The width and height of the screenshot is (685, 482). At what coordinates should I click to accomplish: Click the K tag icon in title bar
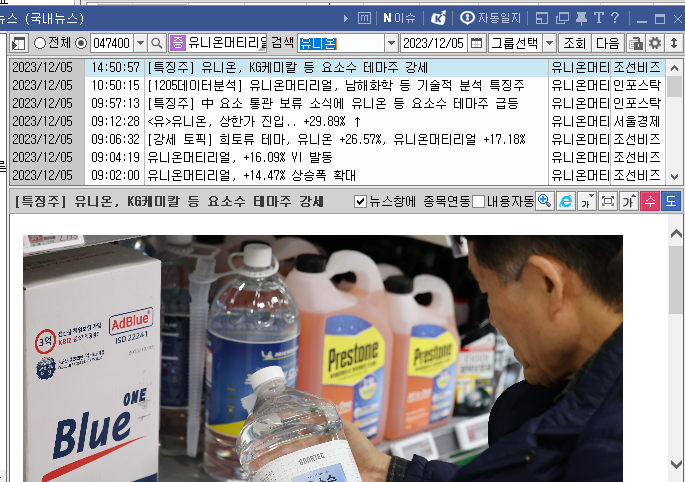(438, 18)
